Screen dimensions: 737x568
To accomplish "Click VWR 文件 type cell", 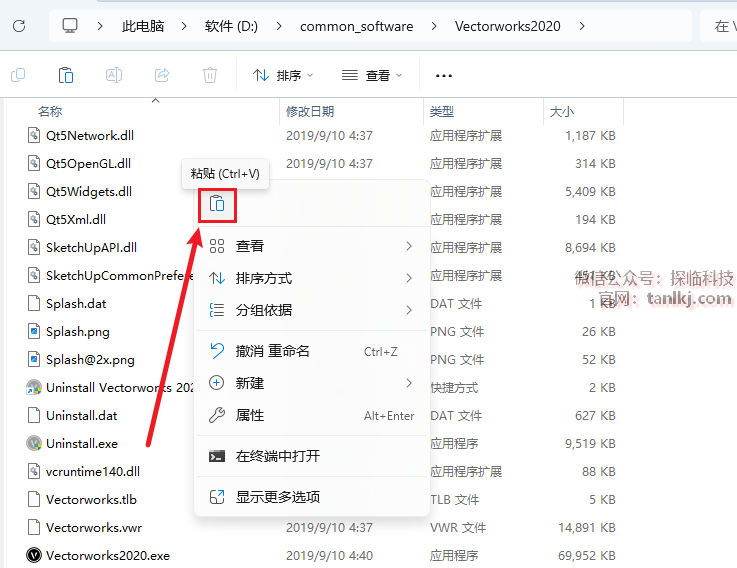I will 458,528.
